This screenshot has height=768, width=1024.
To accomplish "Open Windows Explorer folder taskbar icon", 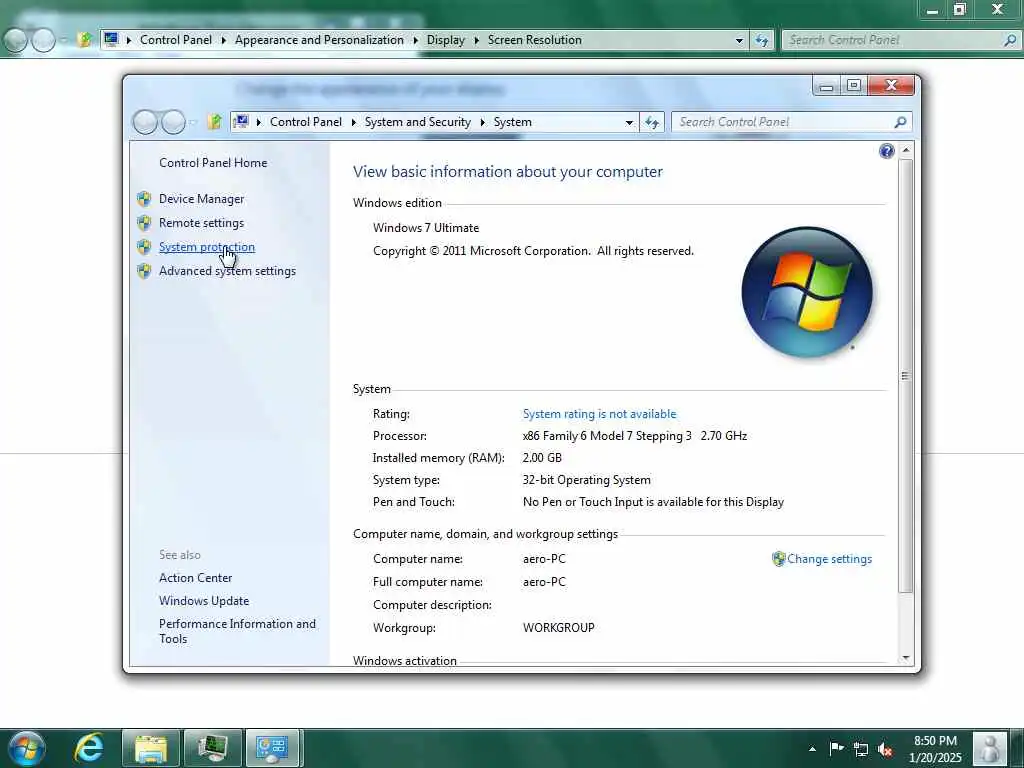I will coord(151,748).
